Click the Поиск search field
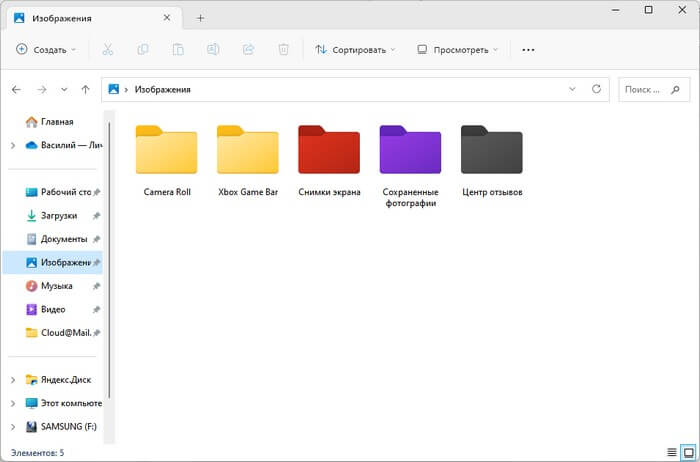 (652, 89)
